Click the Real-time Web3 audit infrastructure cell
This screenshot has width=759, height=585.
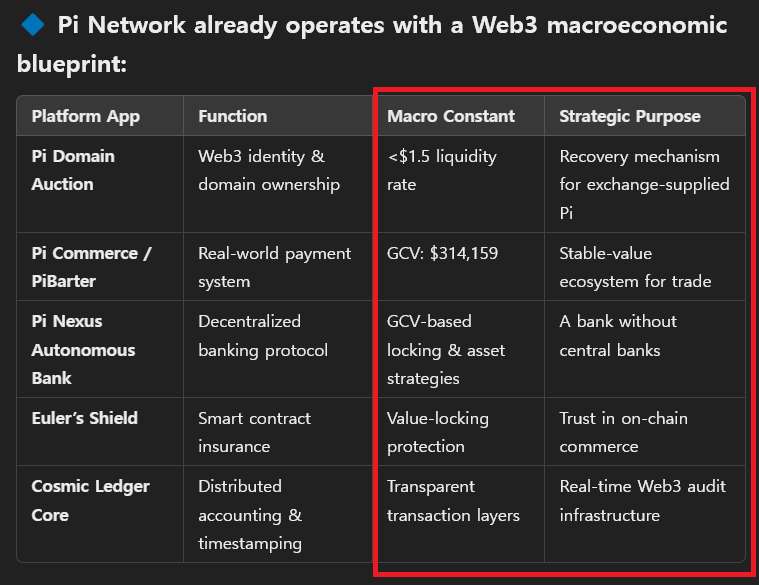coord(643,500)
